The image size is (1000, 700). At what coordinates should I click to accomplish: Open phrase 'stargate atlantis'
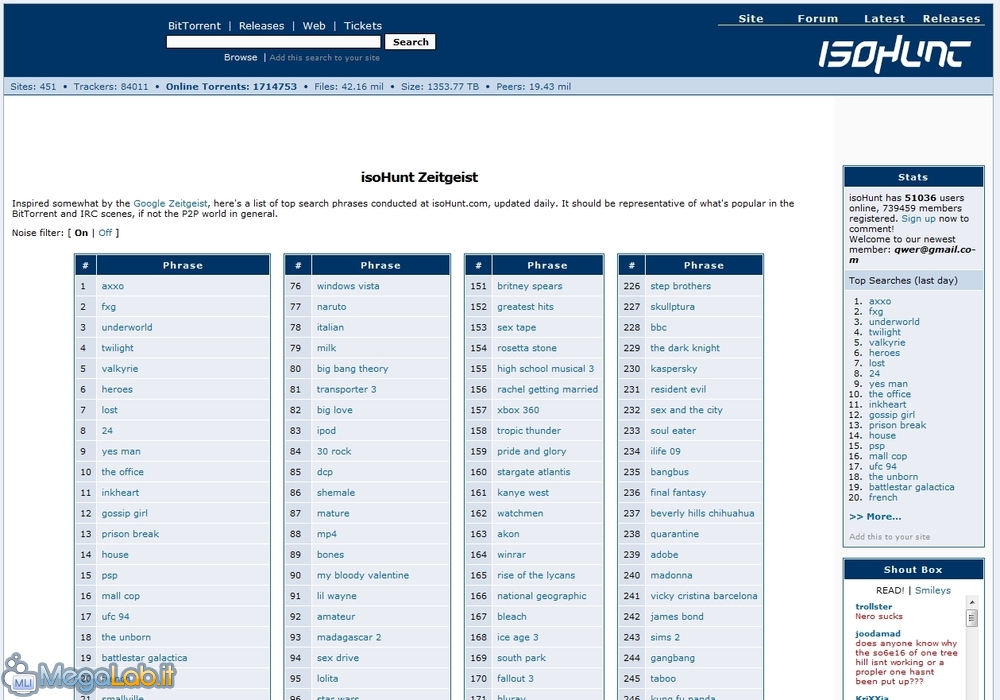pyautogui.click(x=534, y=472)
